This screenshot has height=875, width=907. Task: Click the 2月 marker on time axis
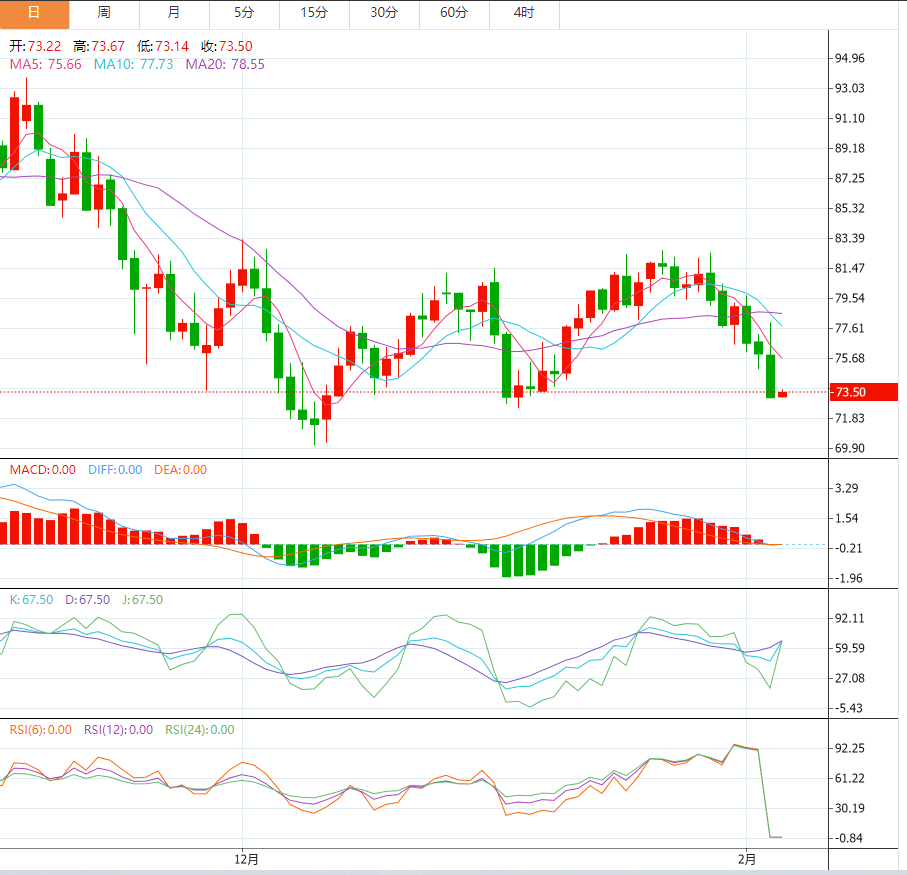point(746,858)
